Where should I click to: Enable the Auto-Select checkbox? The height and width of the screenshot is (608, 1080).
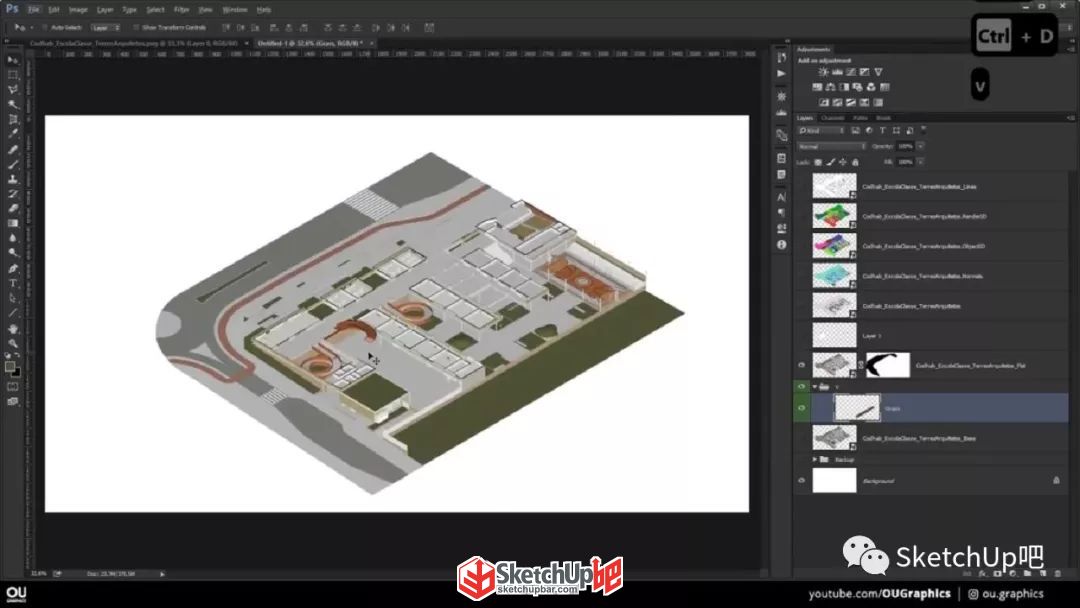click(45, 28)
